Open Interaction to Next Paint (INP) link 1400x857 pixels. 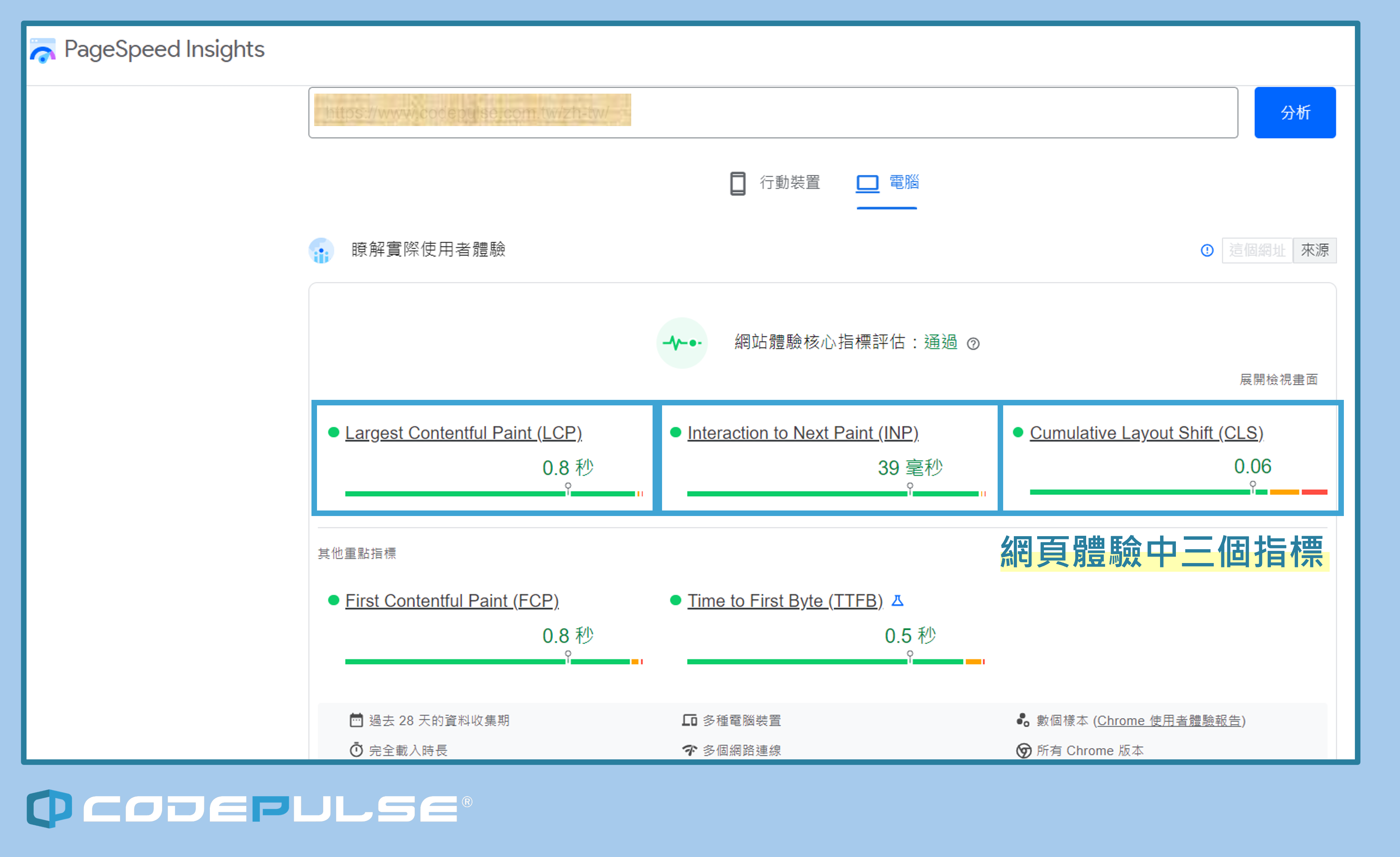(x=803, y=433)
